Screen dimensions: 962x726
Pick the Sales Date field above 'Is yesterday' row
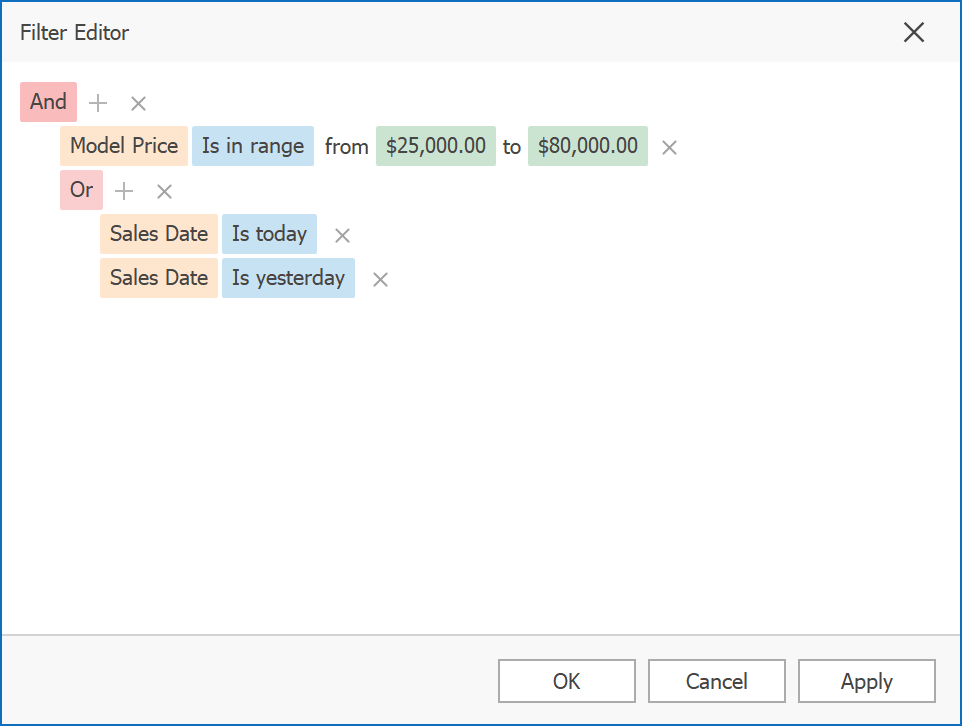tap(159, 234)
